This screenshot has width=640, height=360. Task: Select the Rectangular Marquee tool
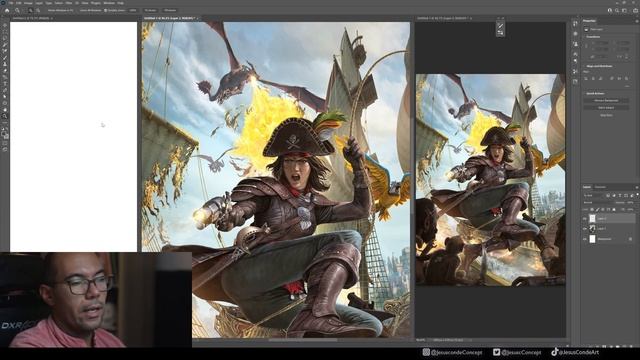(x=5, y=31)
